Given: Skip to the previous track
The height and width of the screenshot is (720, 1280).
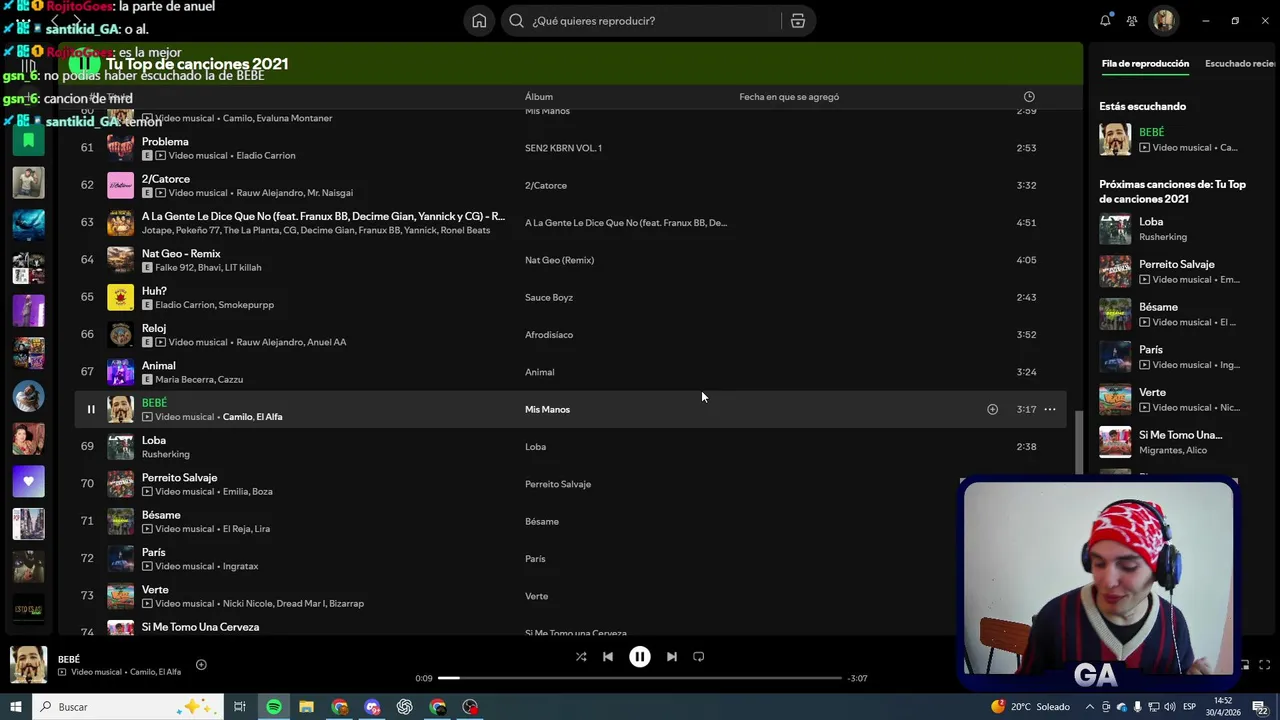Looking at the screenshot, I should pyautogui.click(x=607, y=657).
